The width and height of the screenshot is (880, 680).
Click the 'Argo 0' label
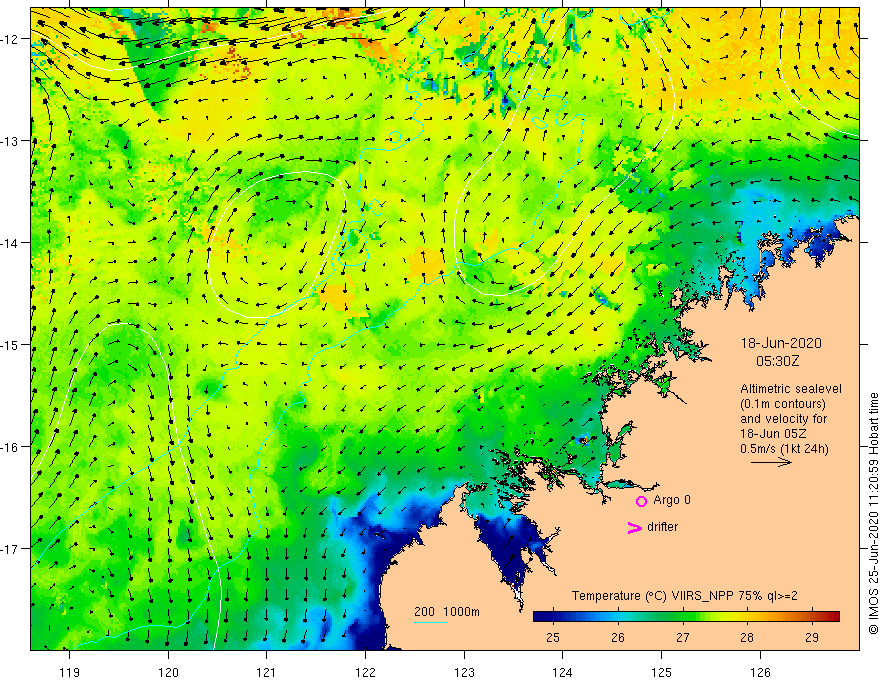point(672,500)
